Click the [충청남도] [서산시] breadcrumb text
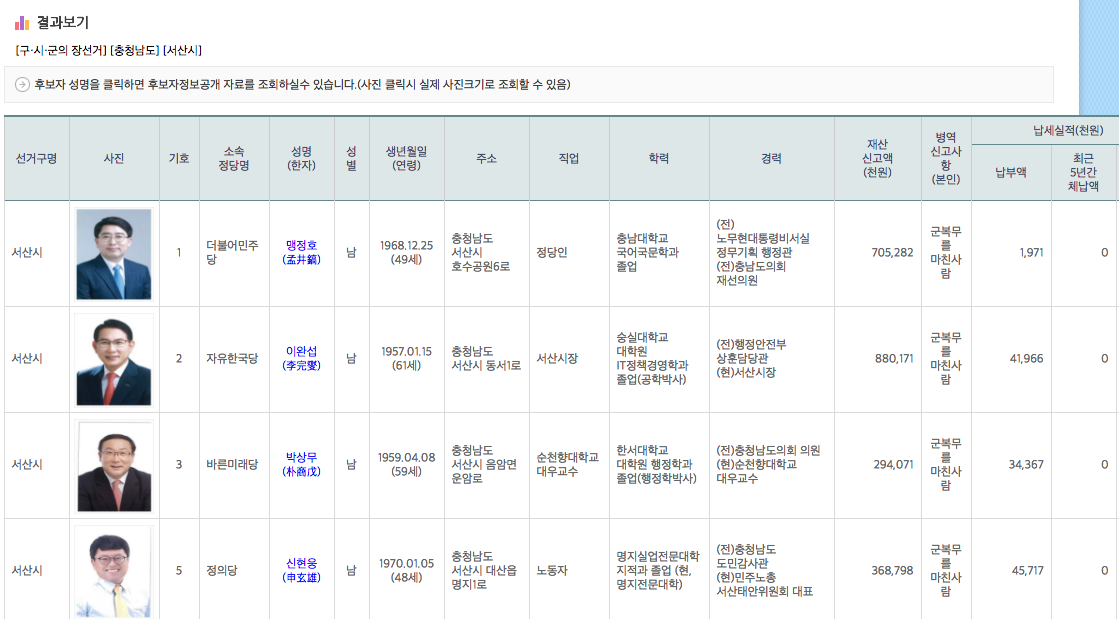 156,51
